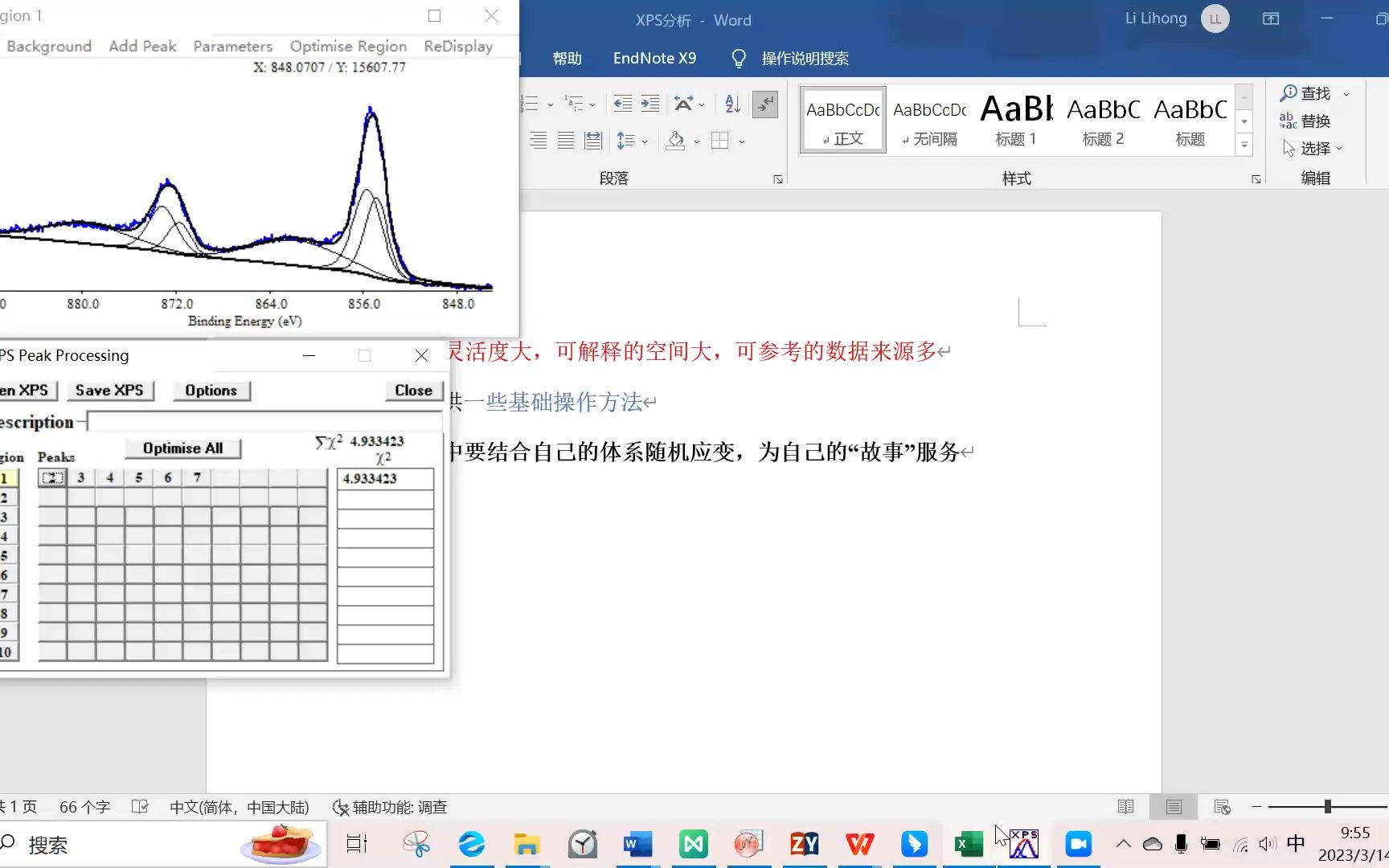Toggle show/hide paragraph marks
The height and width of the screenshot is (868, 1389).
tap(764, 104)
